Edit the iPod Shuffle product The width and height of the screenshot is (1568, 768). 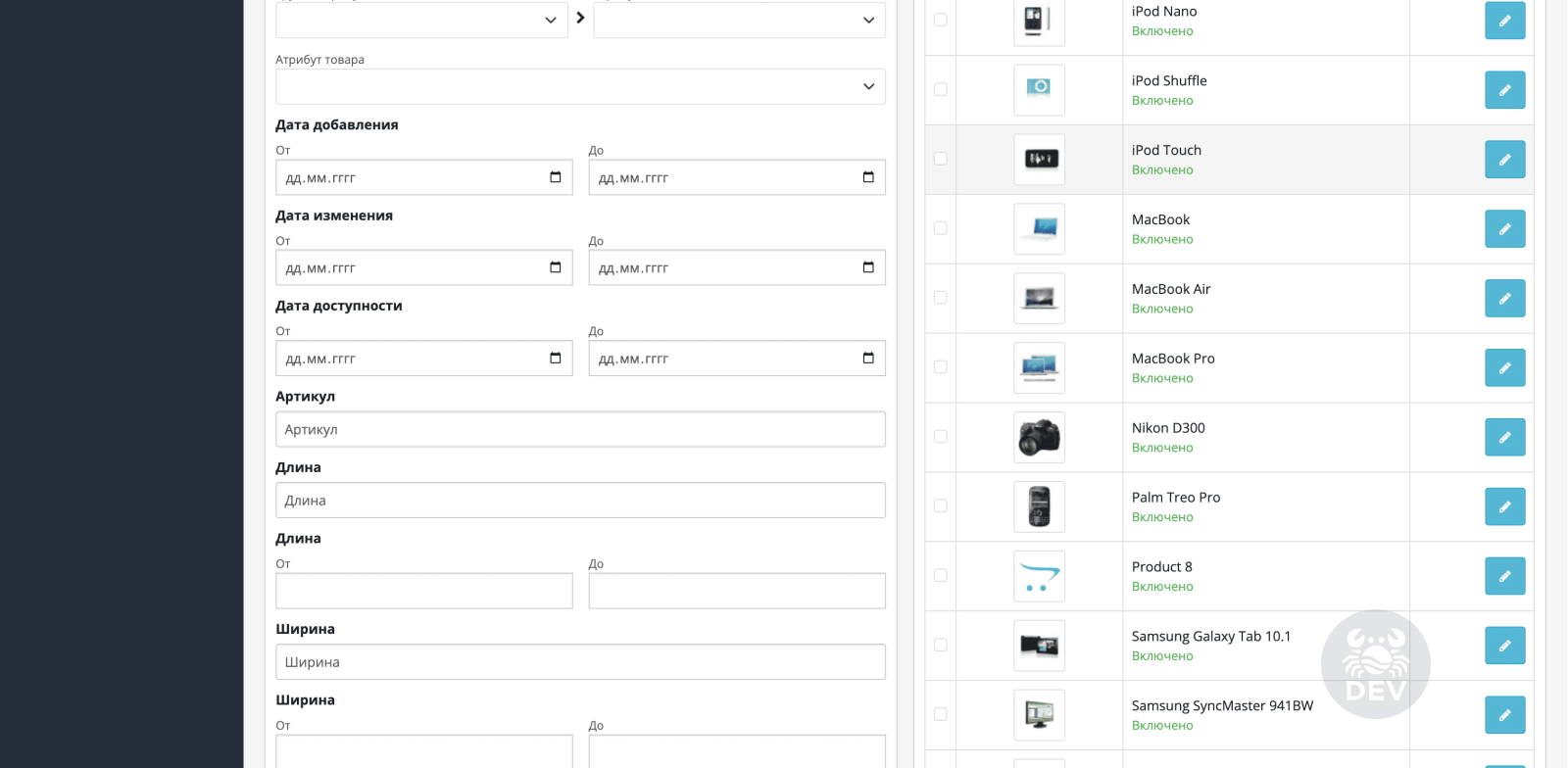point(1504,90)
